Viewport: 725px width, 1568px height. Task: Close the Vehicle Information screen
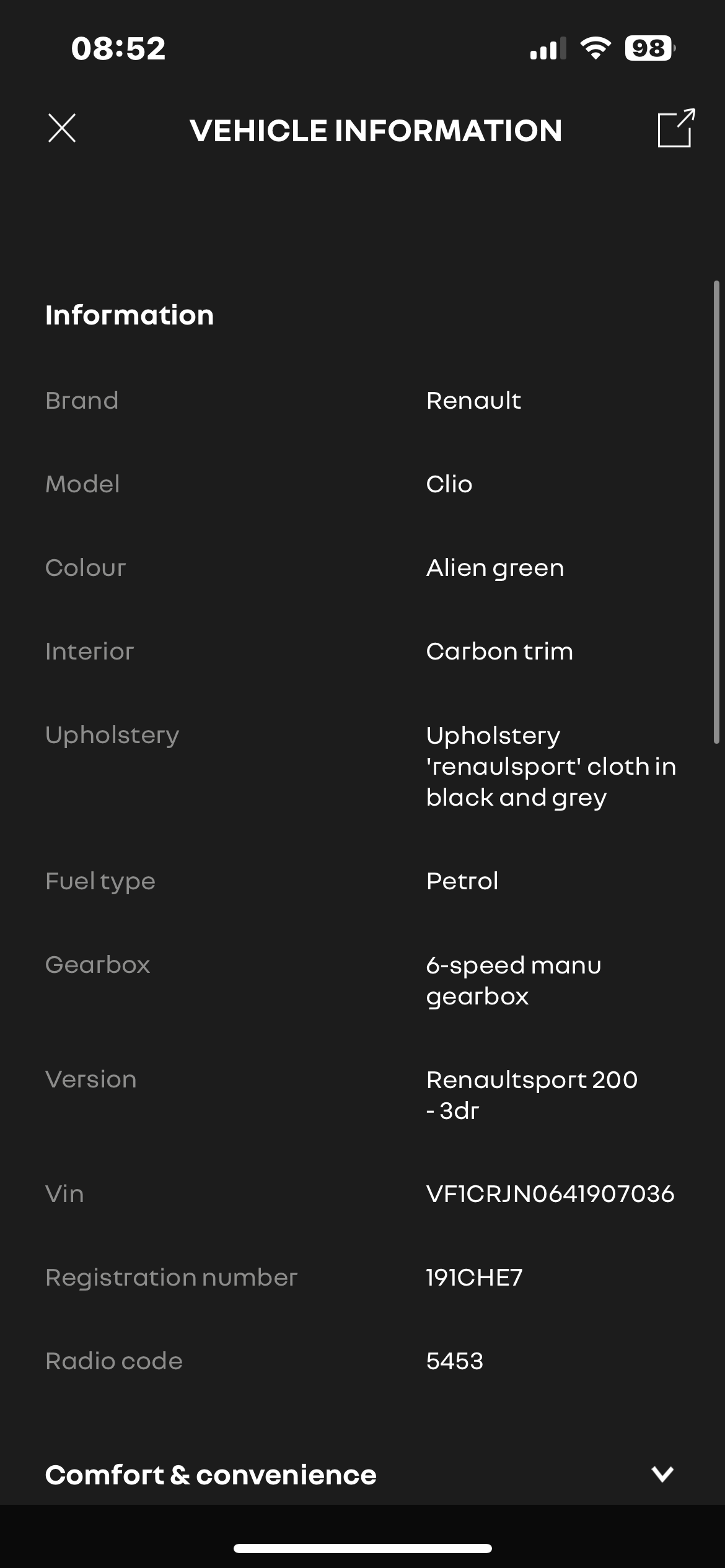[x=62, y=128]
